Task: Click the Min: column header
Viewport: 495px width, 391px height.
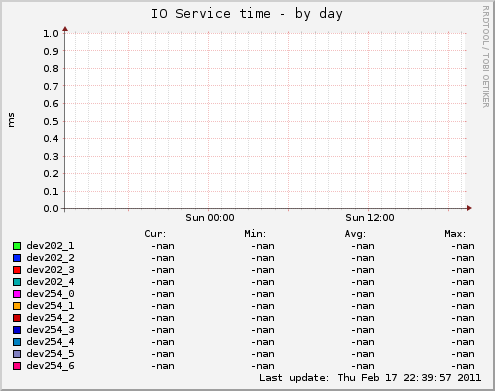Action: [255, 234]
